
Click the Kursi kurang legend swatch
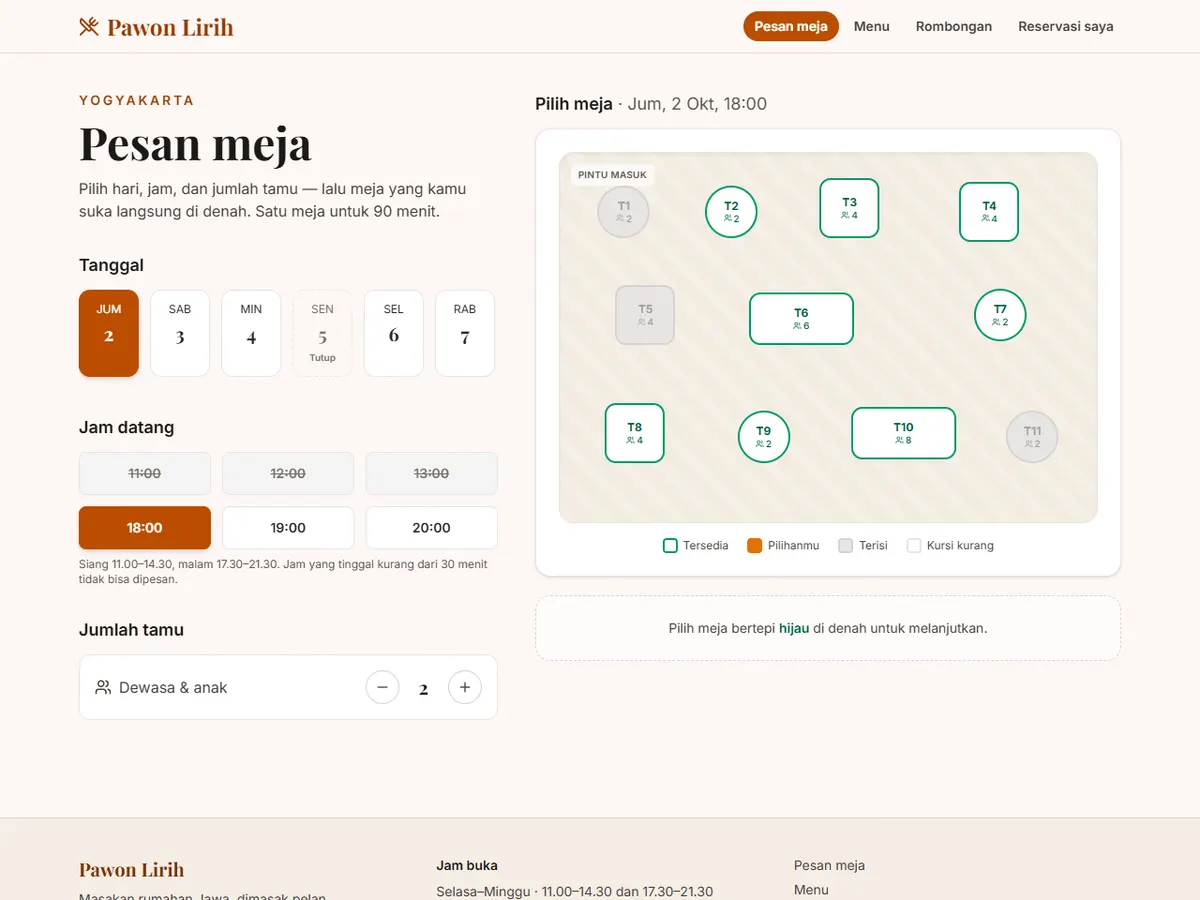coord(913,545)
